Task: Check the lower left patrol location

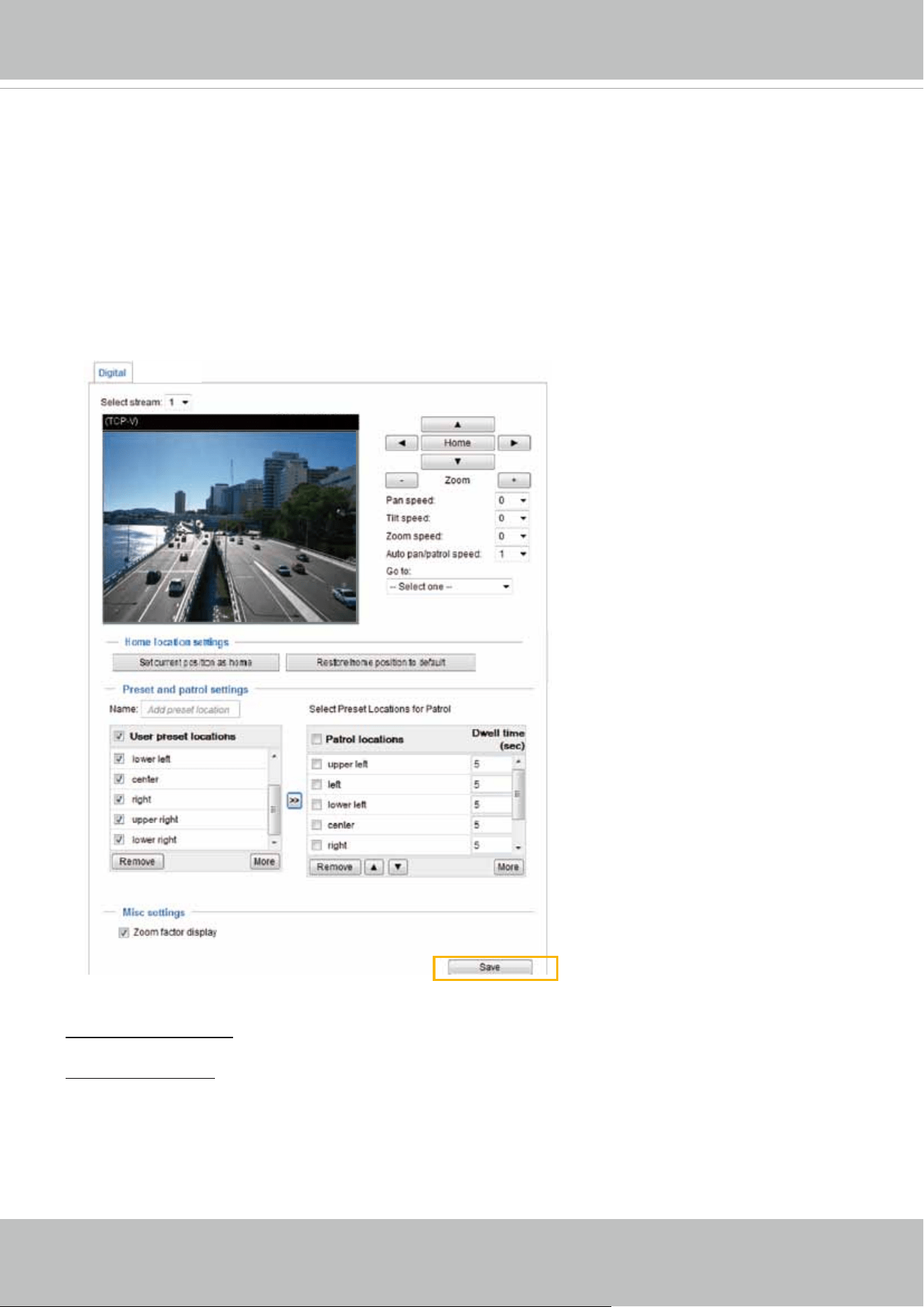Action: coord(317,805)
